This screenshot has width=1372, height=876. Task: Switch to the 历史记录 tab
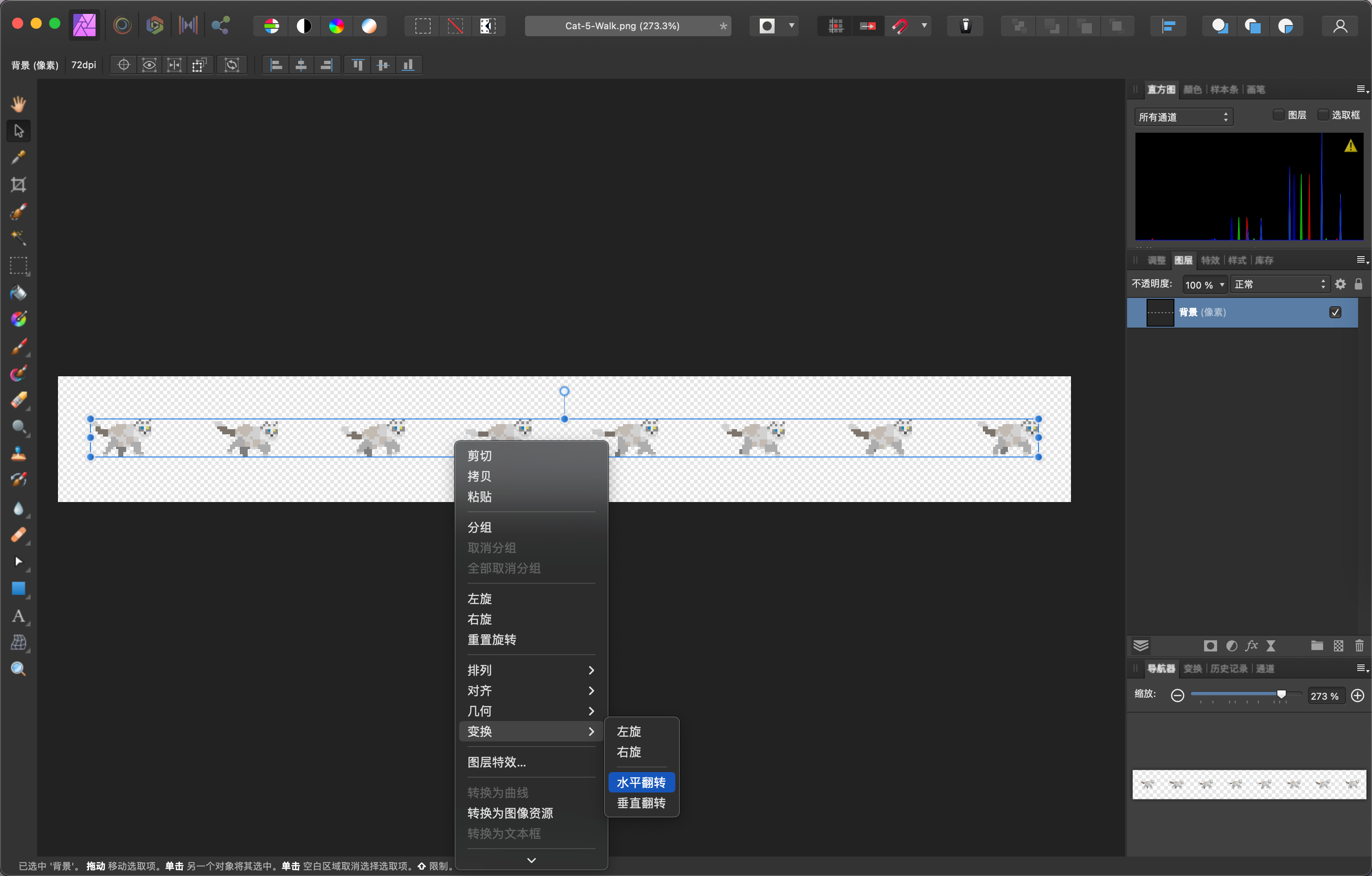coord(1228,669)
